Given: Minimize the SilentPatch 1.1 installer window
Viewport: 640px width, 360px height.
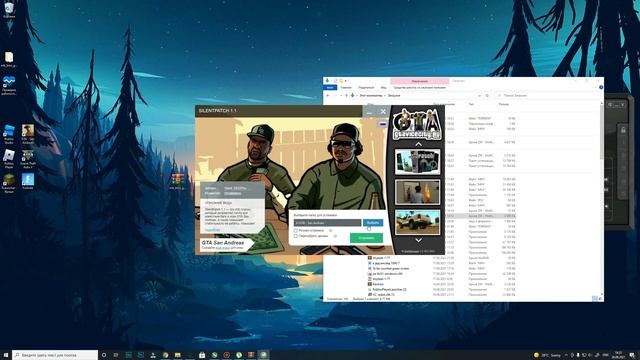Looking at the screenshot, I should point(369,111).
